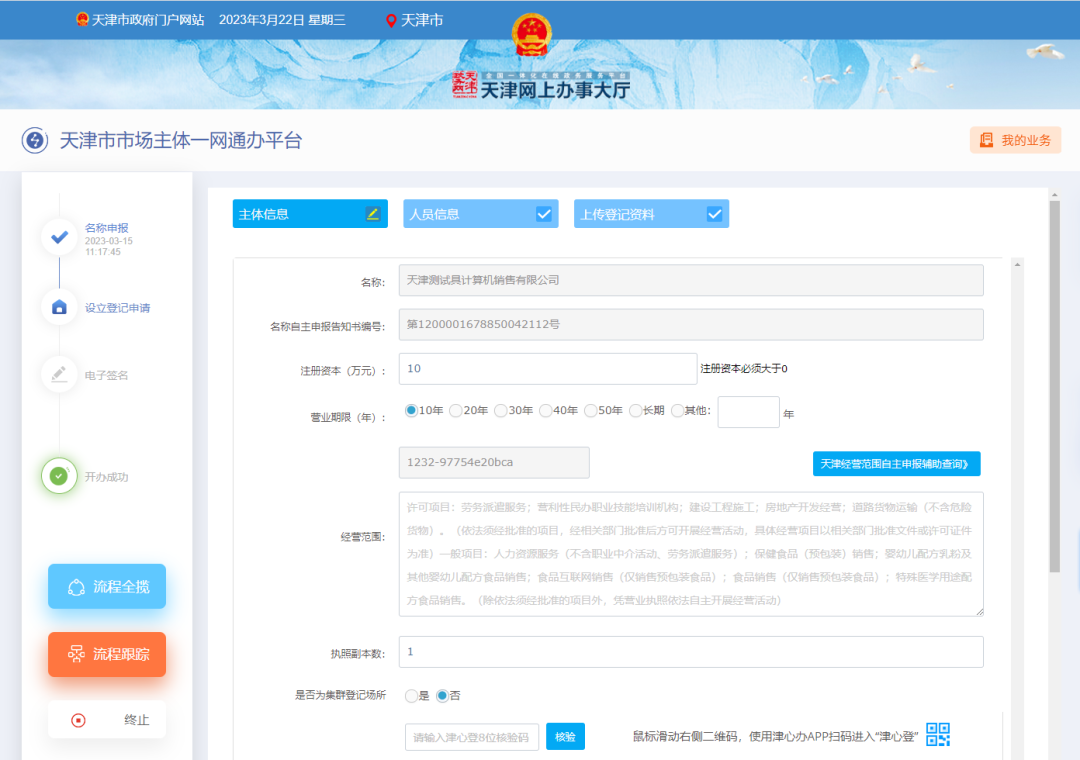Click the red stop icon beside 终止
Image resolution: width=1080 pixels, height=760 pixels.
point(79,720)
